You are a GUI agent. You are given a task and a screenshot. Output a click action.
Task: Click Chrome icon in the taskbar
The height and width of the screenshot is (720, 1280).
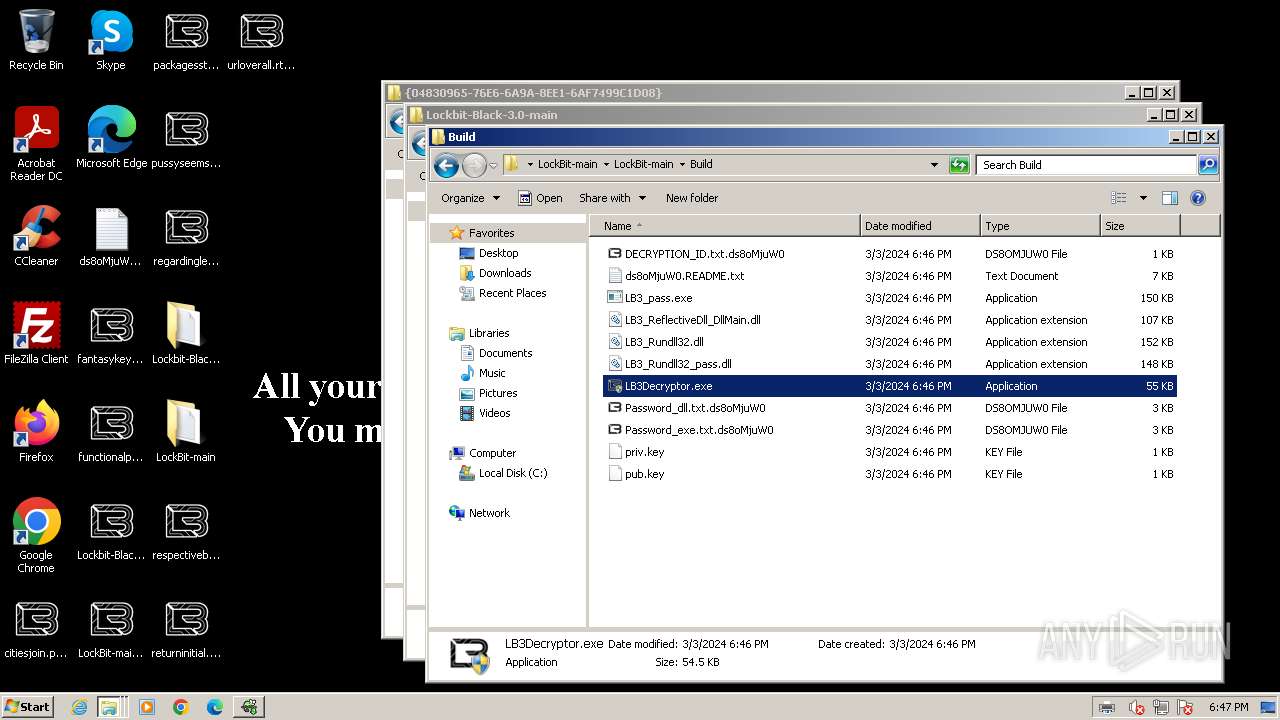tap(180, 707)
